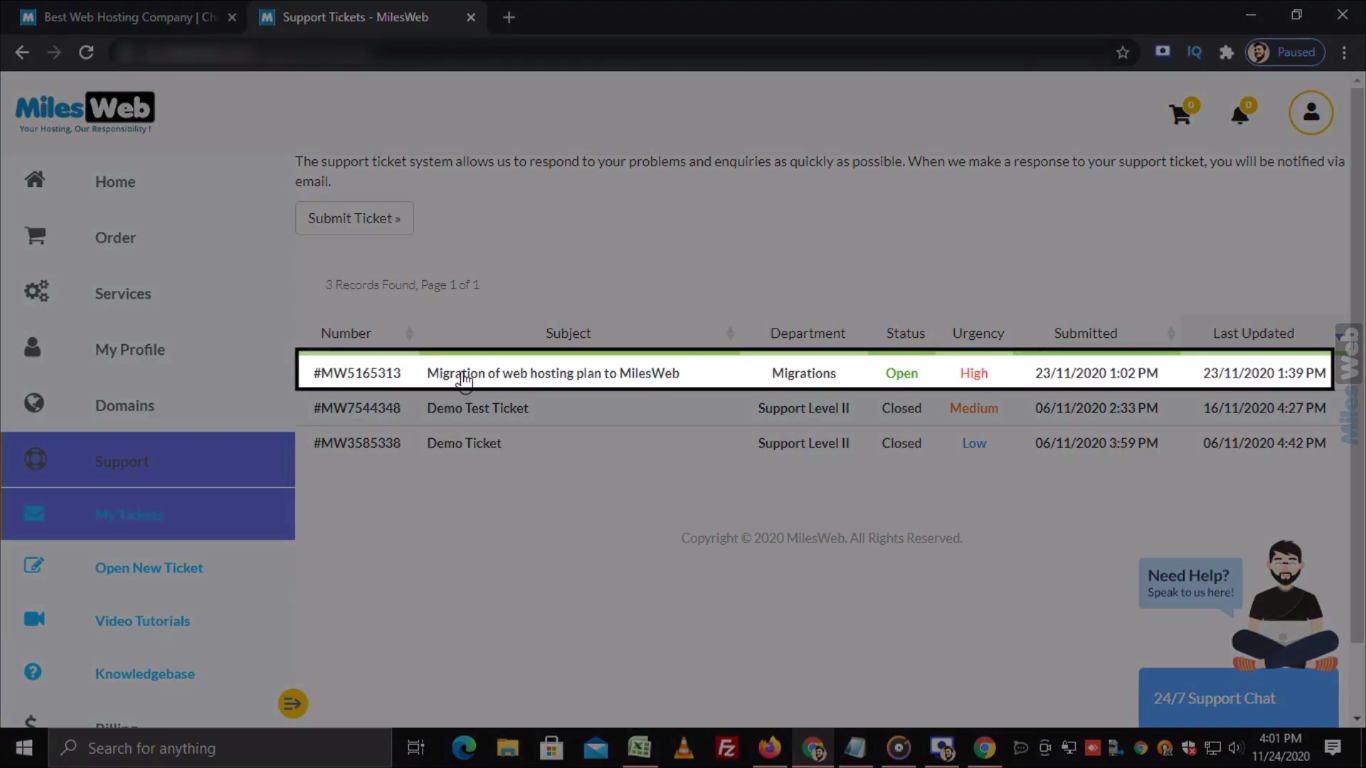Screen dimensions: 1366x768
Task: Click the globe icon beside Domains
Action: (x=34, y=403)
